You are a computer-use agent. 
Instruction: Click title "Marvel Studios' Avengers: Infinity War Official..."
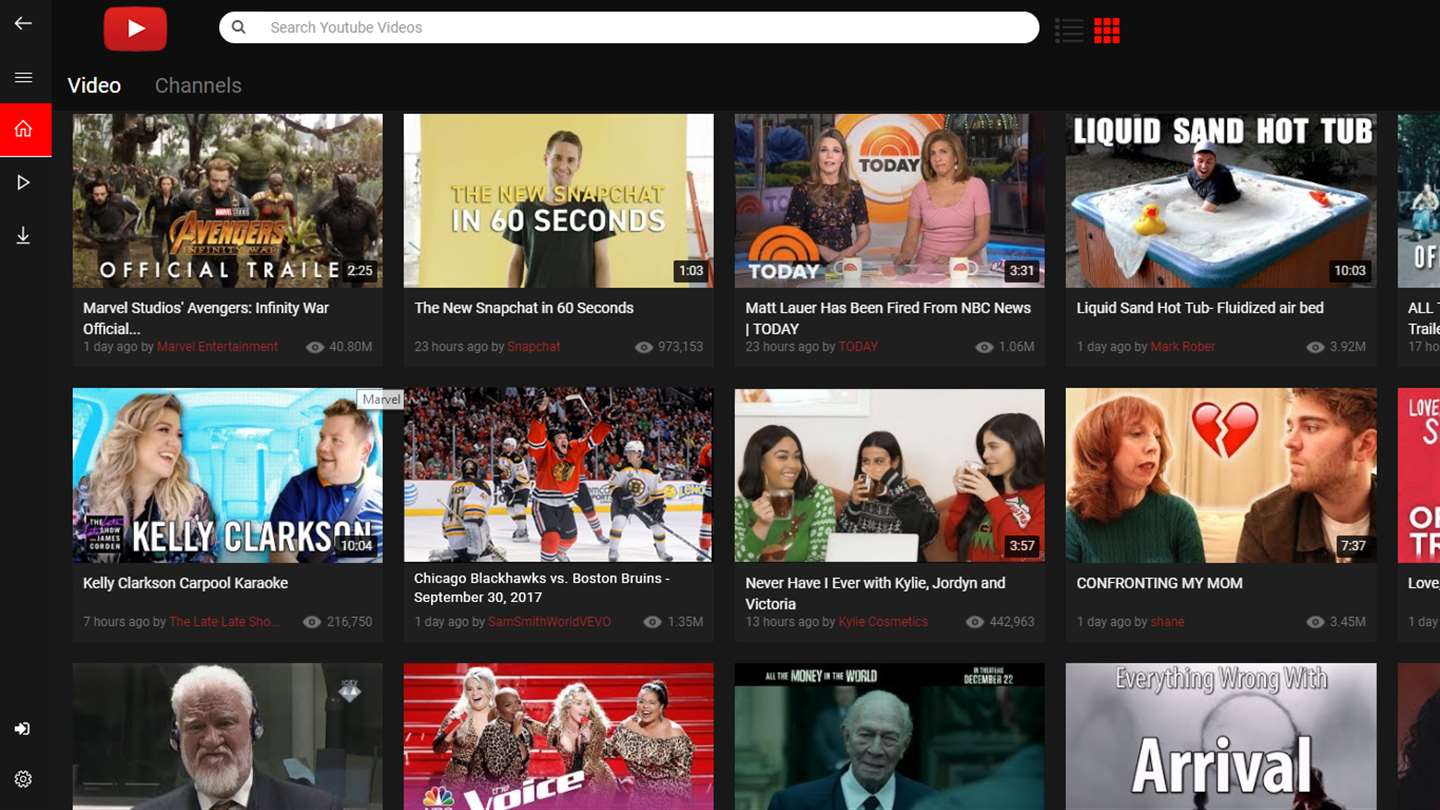point(206,318)
